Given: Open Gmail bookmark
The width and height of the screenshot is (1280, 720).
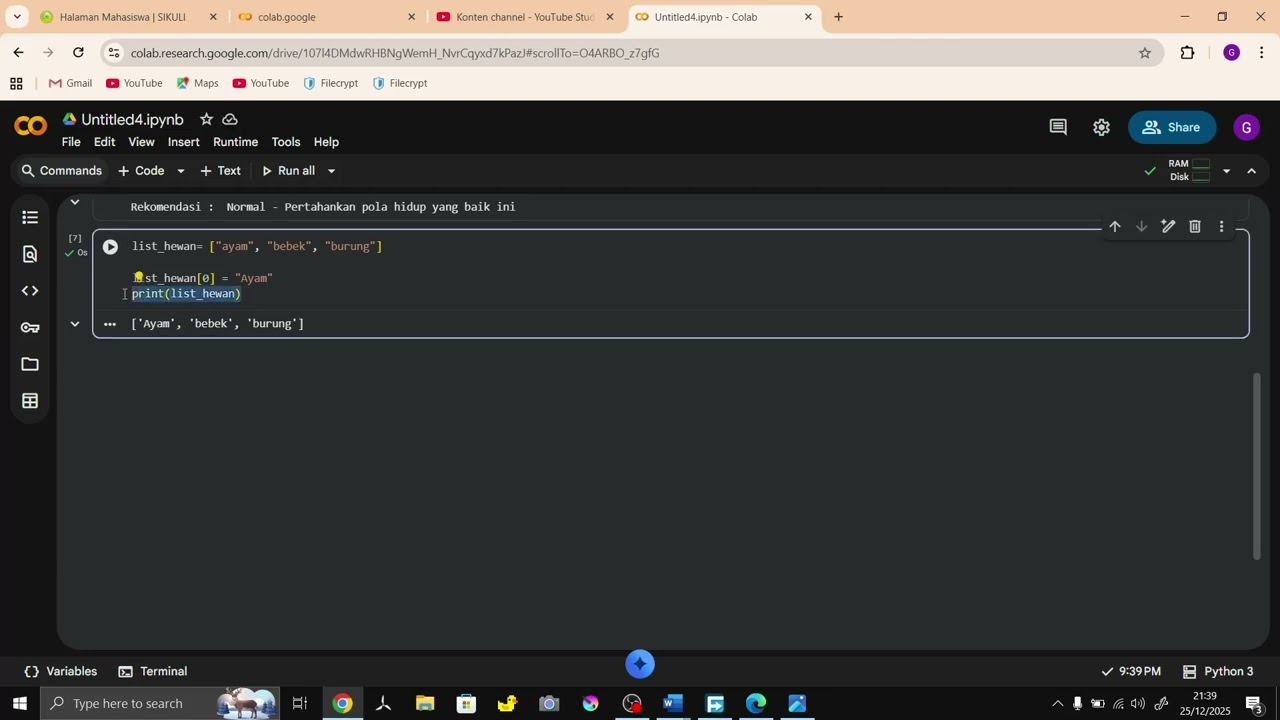Looking at the screenshot, I should coord(70,83).
